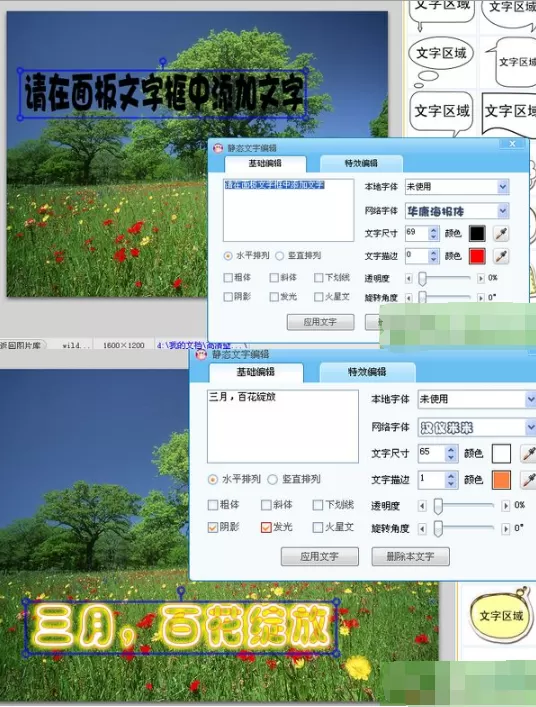Viewport: 536px width, 707px height.
Task: Click the 删除本文字 button
Action: 410,556
